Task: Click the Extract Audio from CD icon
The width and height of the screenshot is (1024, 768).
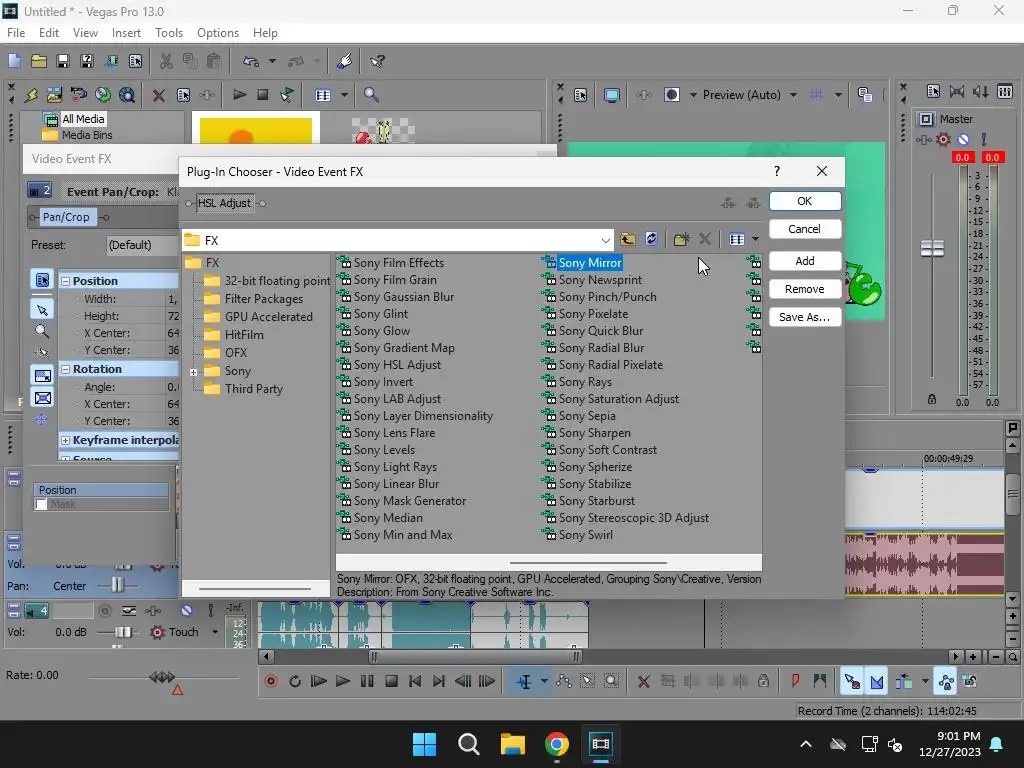Action: pos(103,95)
